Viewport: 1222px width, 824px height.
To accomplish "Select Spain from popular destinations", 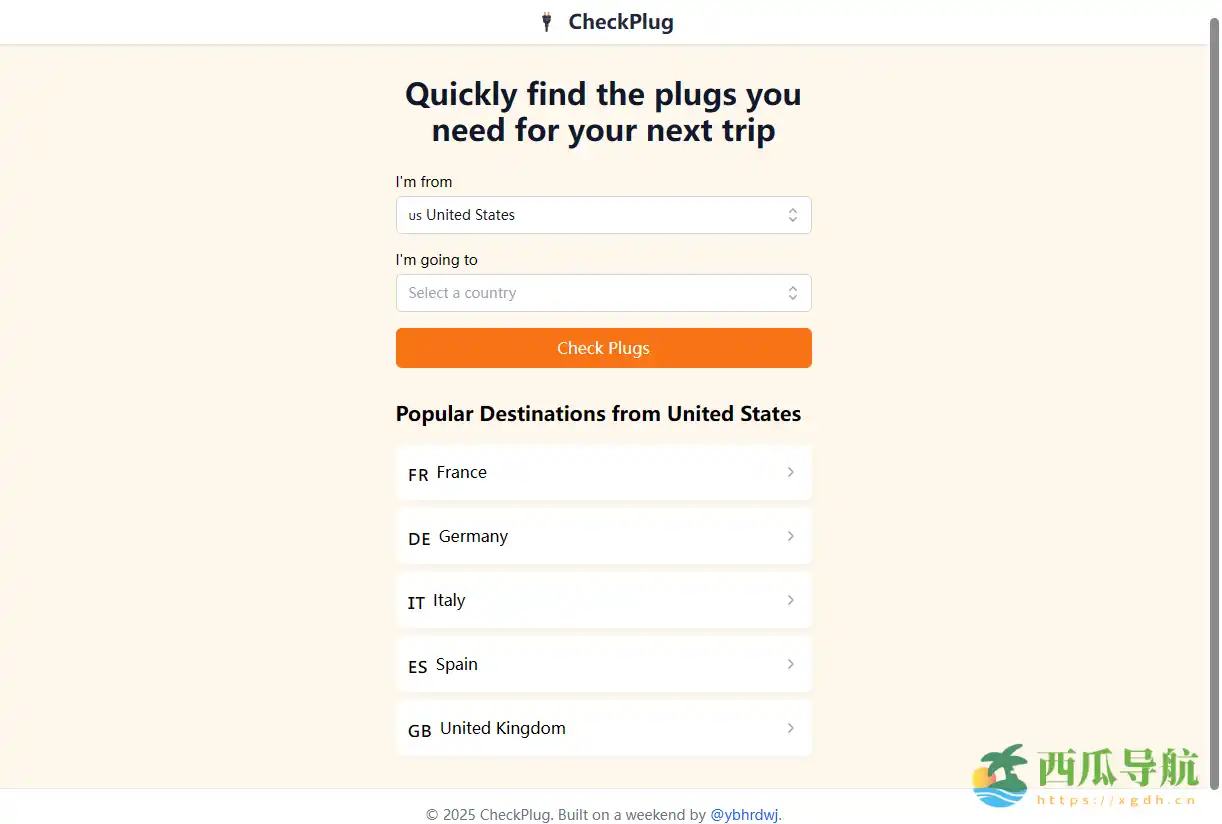I will (x=603, y=664).
